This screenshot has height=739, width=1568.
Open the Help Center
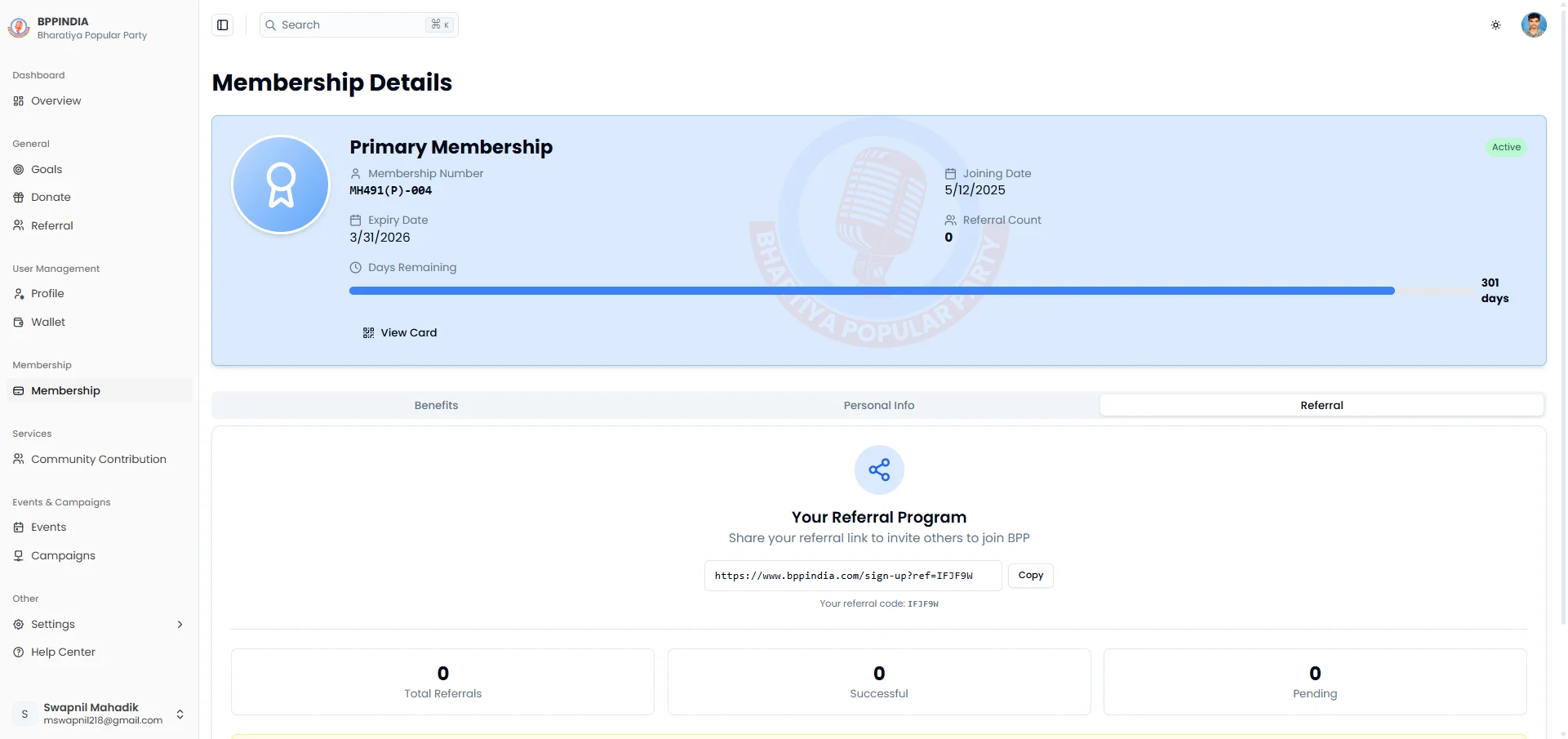pyautogui.click(x=100, y=652)
